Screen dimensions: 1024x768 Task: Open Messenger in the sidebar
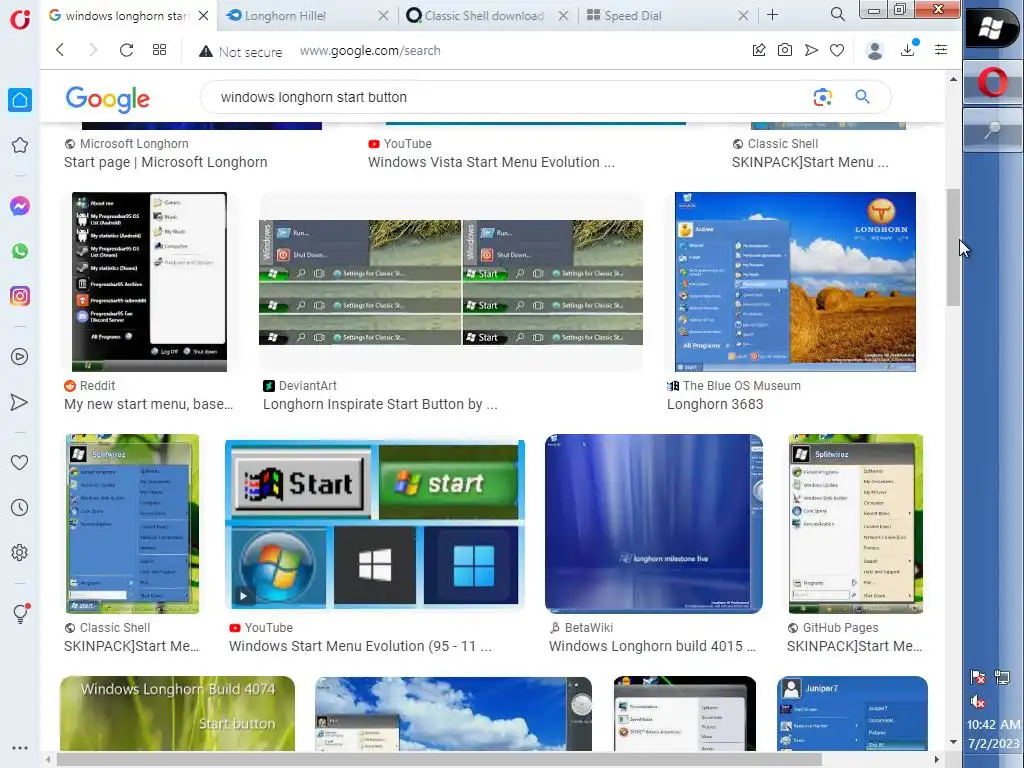(x=20, y=206)
